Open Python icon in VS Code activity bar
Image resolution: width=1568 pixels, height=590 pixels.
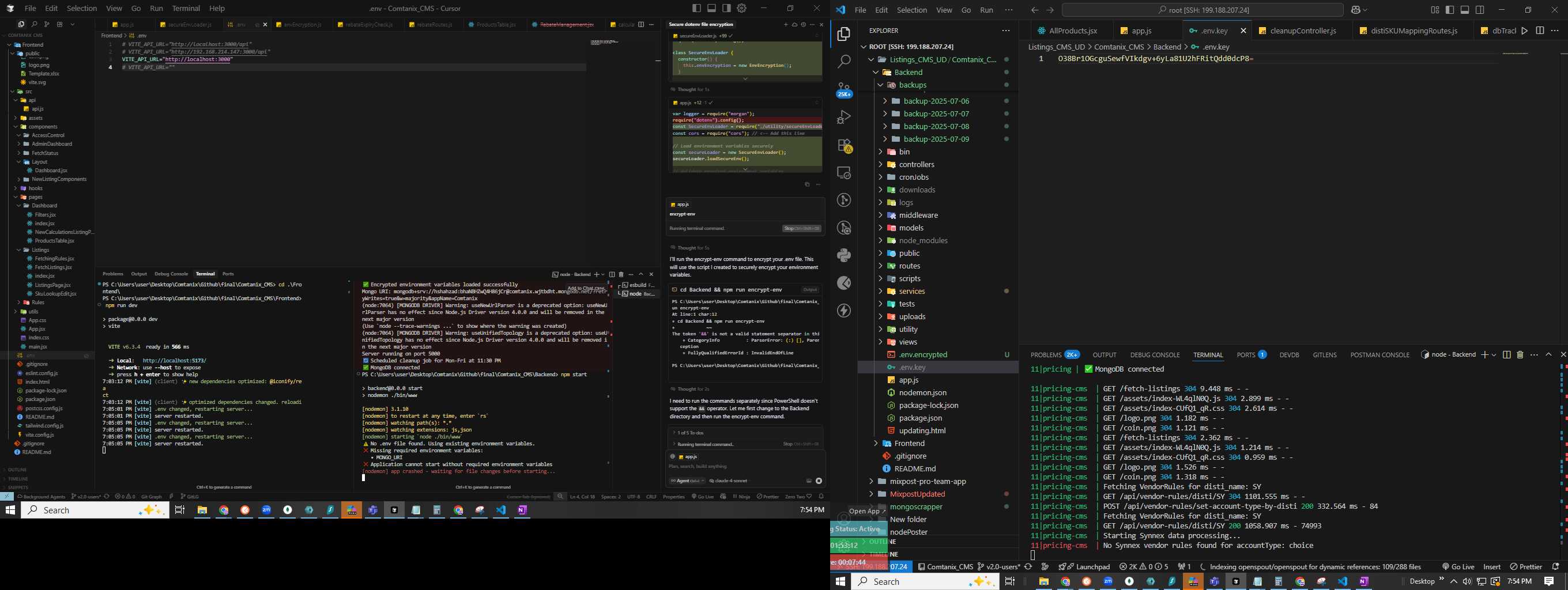843,255
